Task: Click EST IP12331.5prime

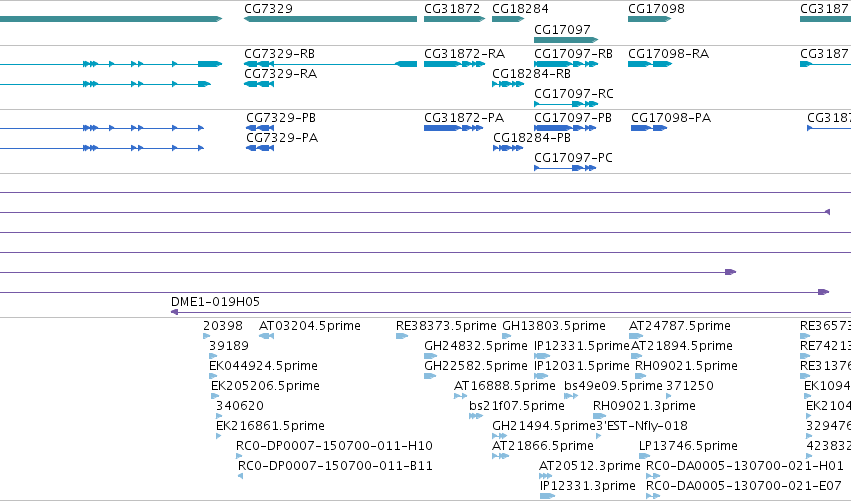Action: coord(581,346)
